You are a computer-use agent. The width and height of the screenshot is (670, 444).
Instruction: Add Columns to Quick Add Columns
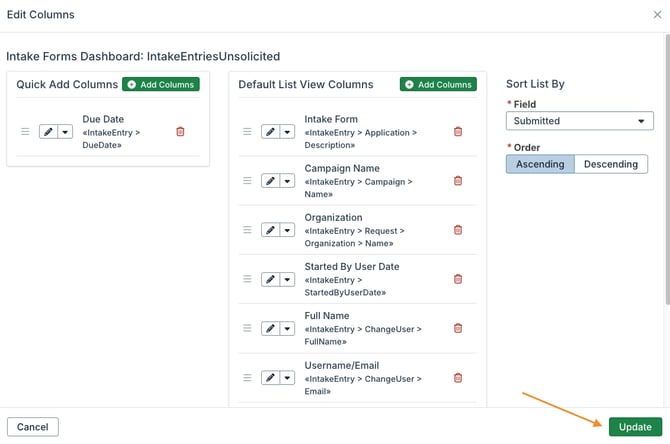[x=161, y=85]
